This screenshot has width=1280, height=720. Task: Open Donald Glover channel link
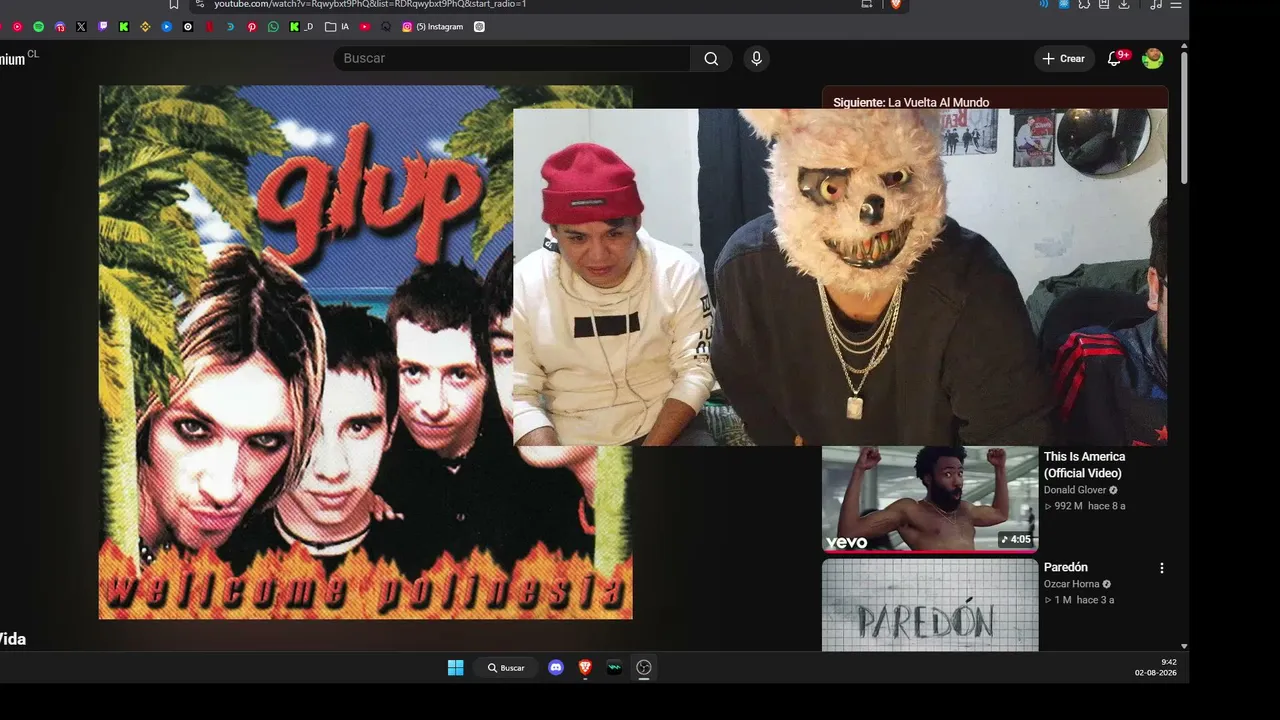[1075, 490]
